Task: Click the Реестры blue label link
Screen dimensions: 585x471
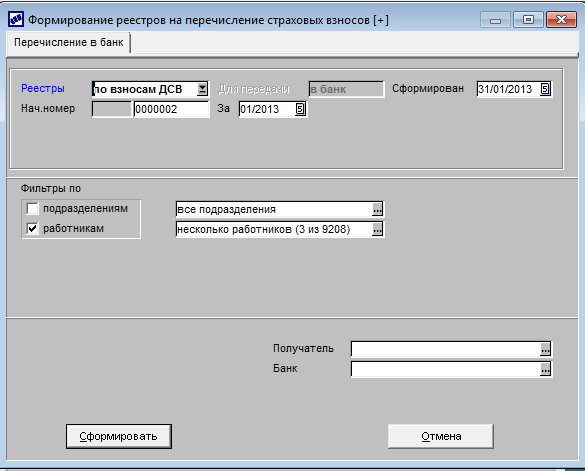Action: click(x=43, y=88)
